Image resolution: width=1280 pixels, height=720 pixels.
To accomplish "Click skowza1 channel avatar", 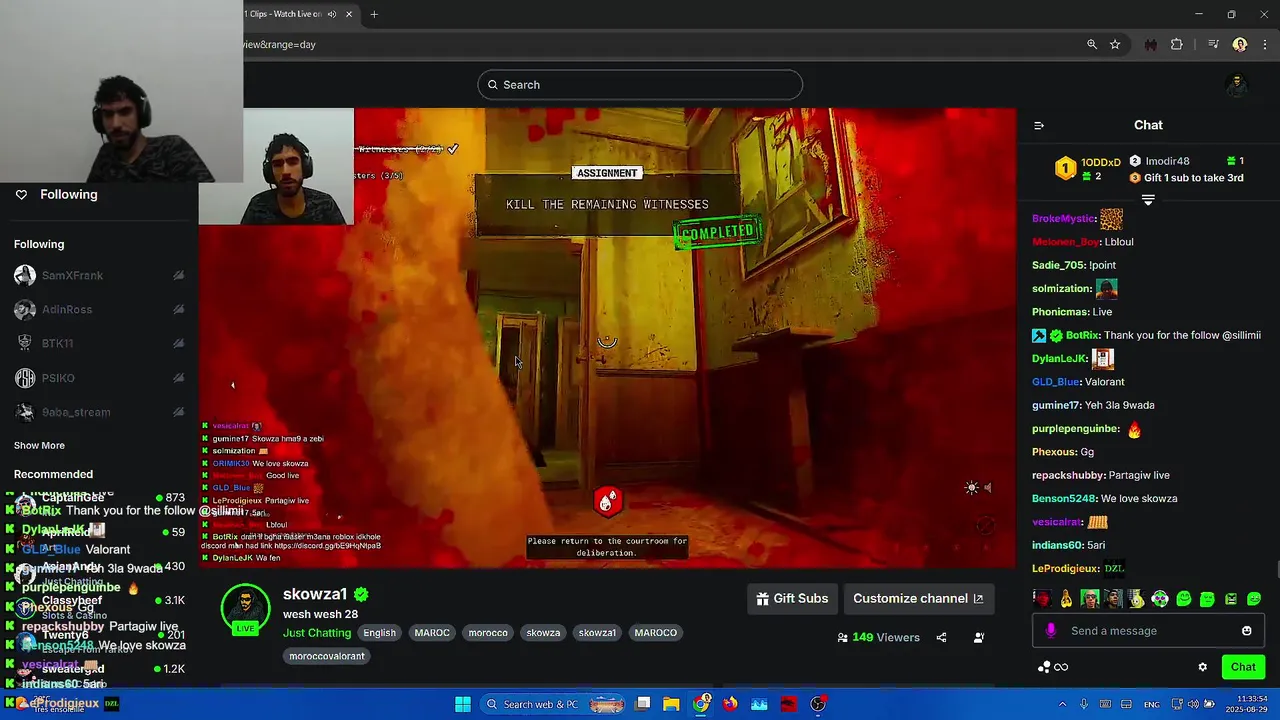I will 245,607.
